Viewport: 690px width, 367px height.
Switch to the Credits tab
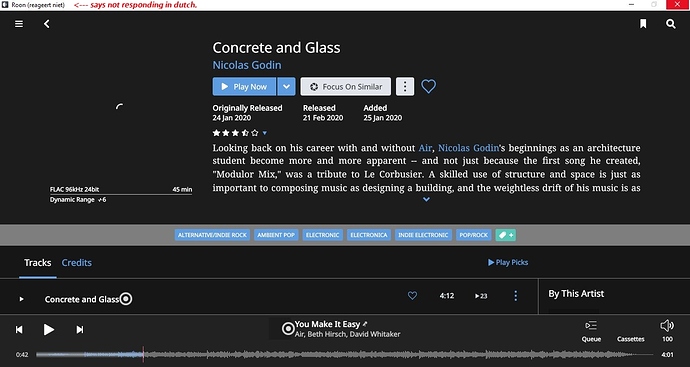point(77,263)
